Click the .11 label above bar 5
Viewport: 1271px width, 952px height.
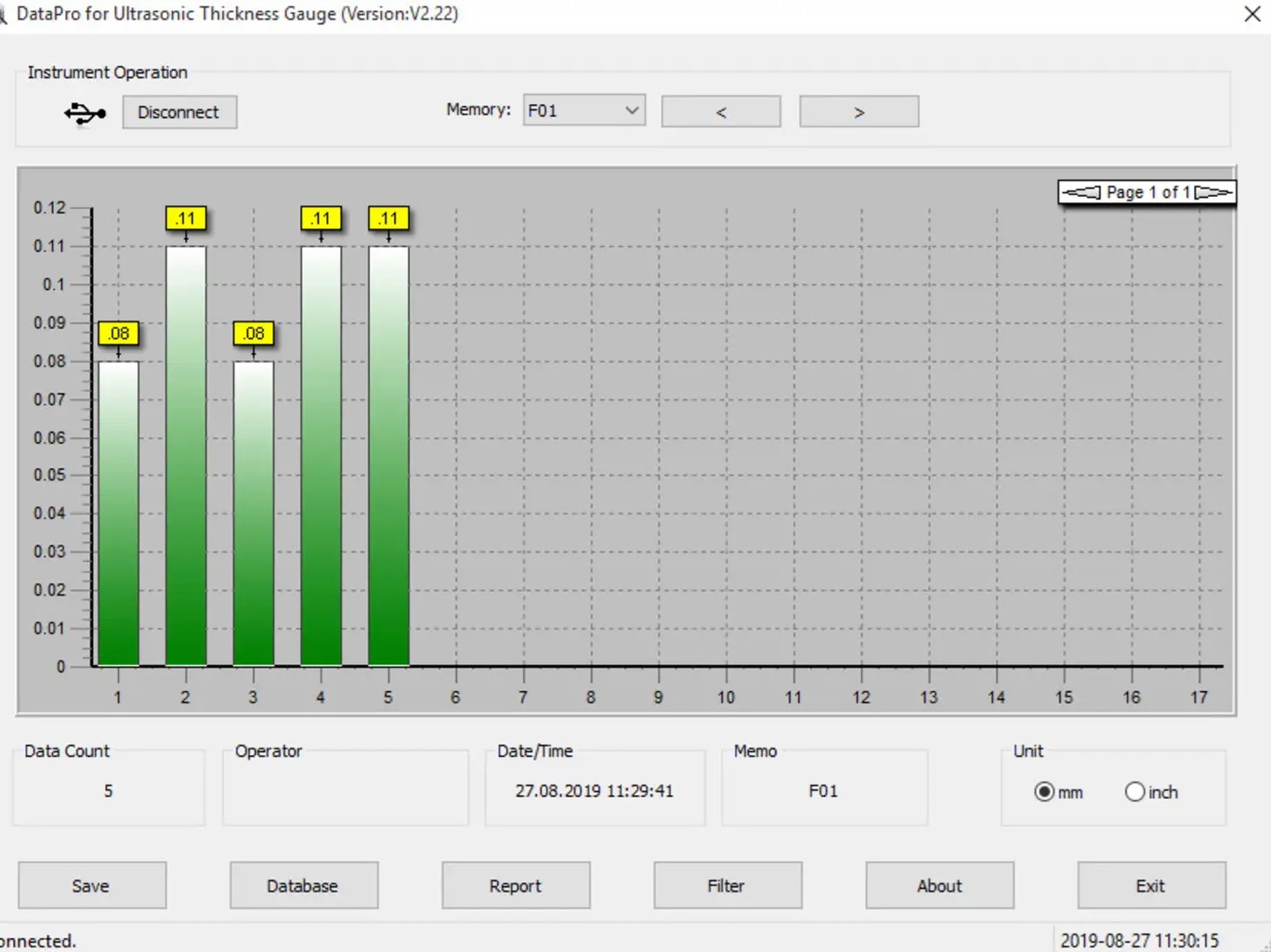click(x=388, y=218)
